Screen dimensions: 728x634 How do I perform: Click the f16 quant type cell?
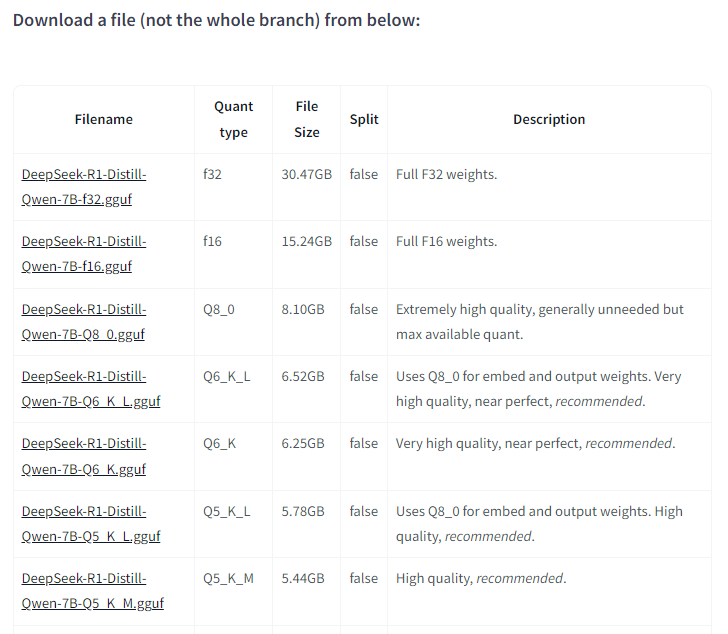[212, 241]
